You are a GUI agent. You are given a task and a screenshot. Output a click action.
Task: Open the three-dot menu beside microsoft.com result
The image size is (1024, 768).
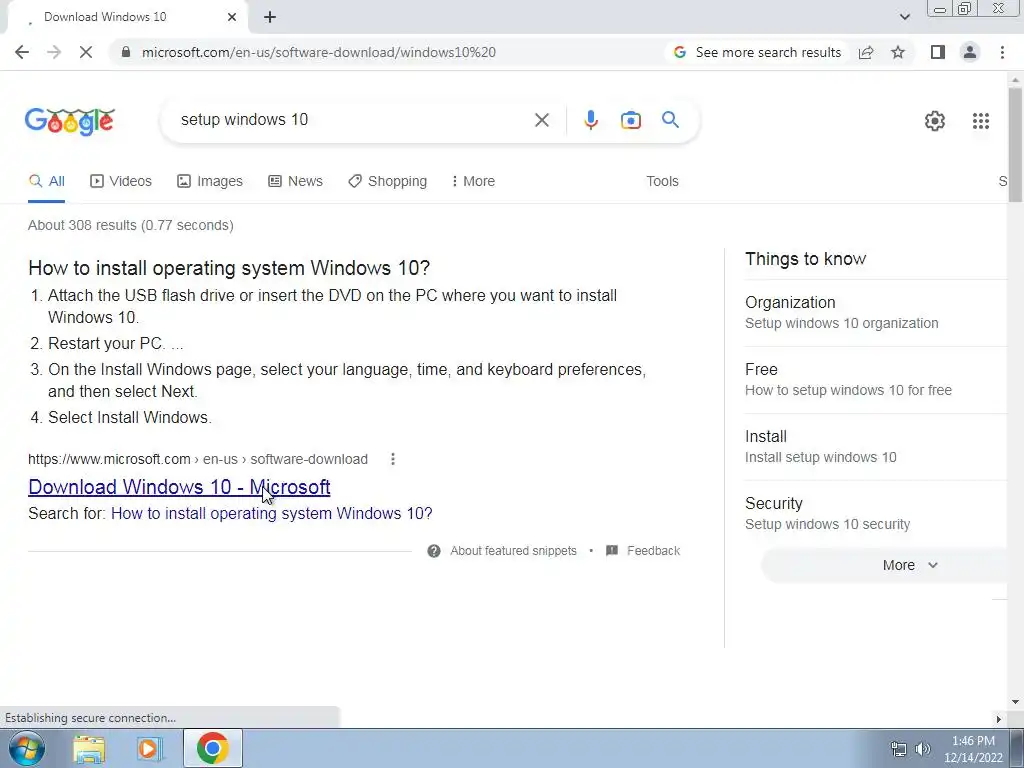(x=392, y=459)
